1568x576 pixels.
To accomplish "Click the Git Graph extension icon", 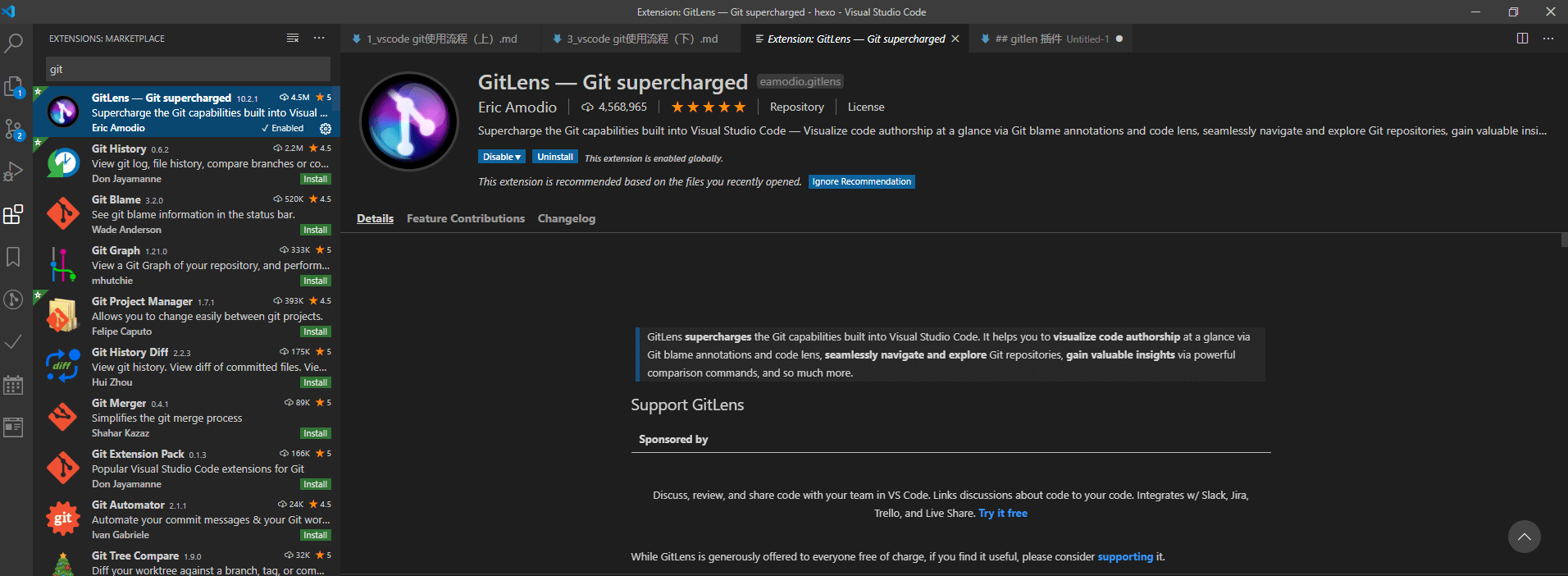I will click(x=63, y=265).
